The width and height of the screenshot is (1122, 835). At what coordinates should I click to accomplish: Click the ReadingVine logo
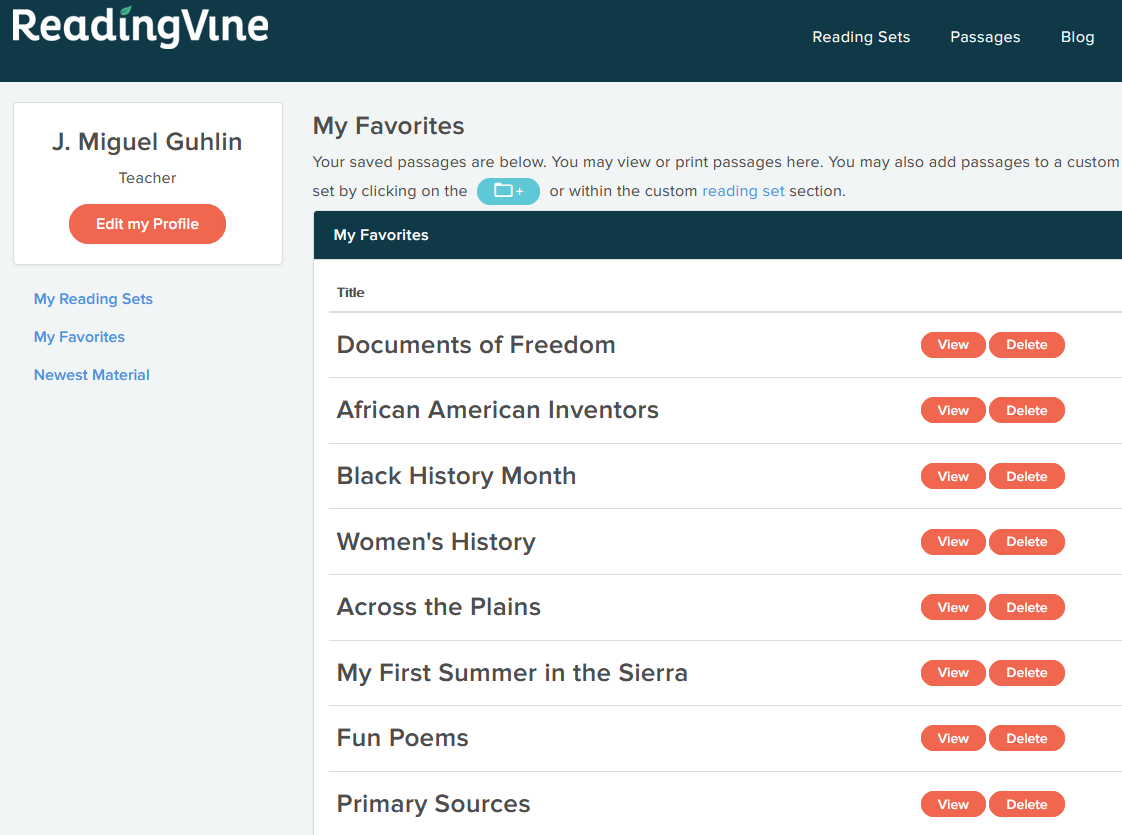pos(141,27)
